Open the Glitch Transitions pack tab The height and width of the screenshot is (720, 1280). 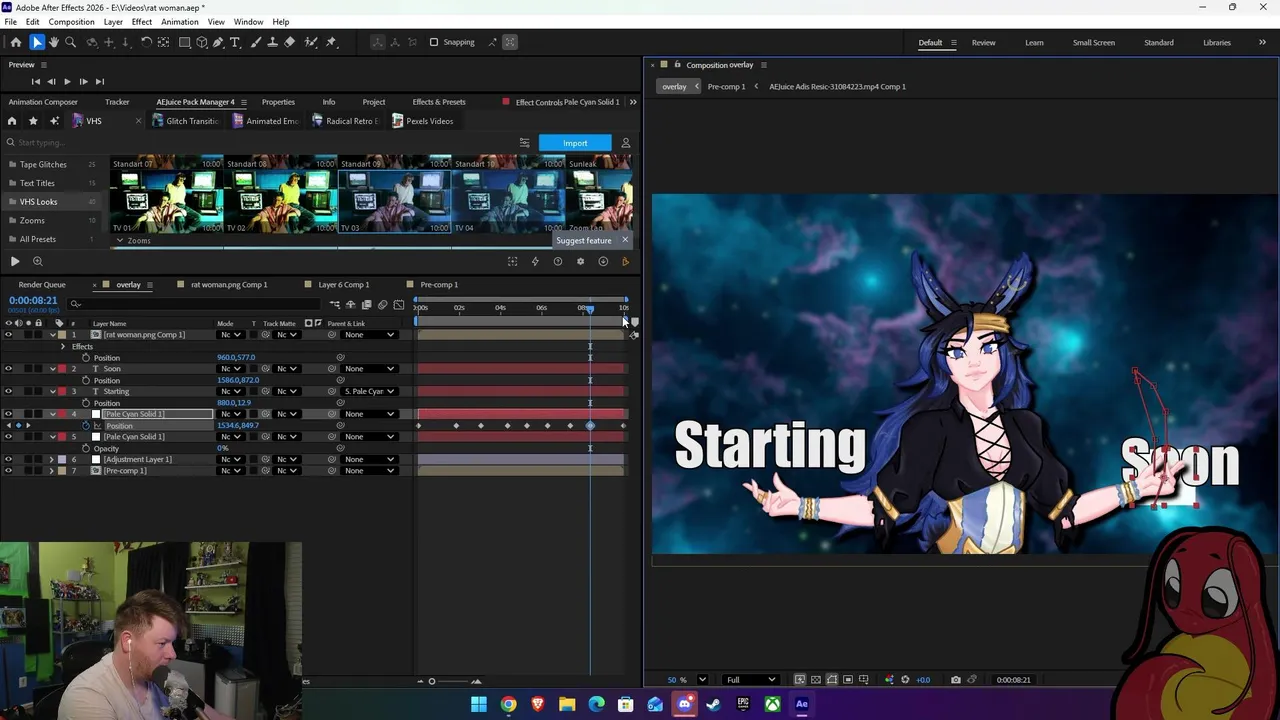pos(185,121)
